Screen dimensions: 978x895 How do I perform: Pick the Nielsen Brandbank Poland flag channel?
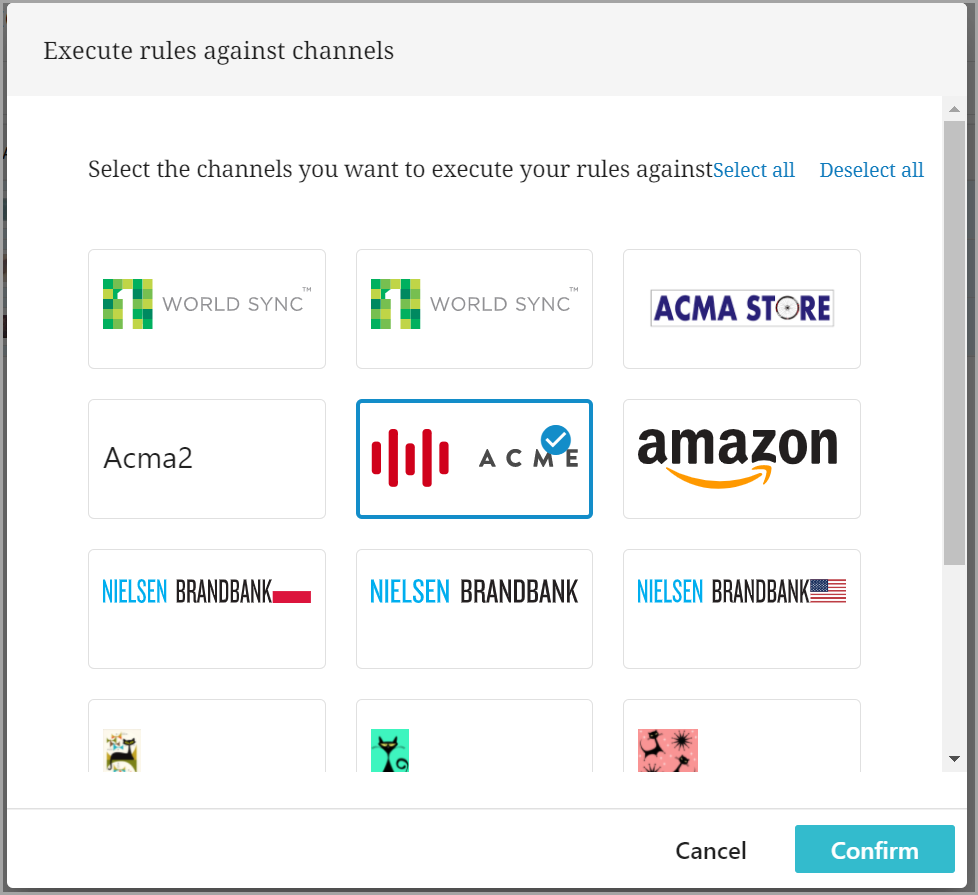[207, 608]
